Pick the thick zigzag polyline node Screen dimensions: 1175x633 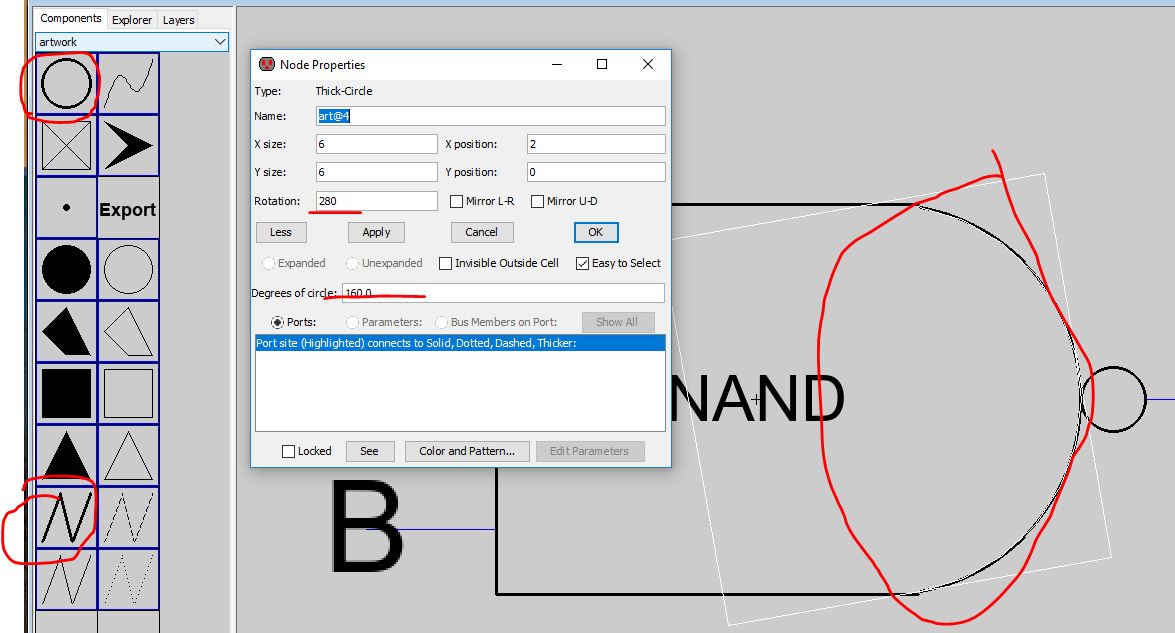tap(66, 518)
